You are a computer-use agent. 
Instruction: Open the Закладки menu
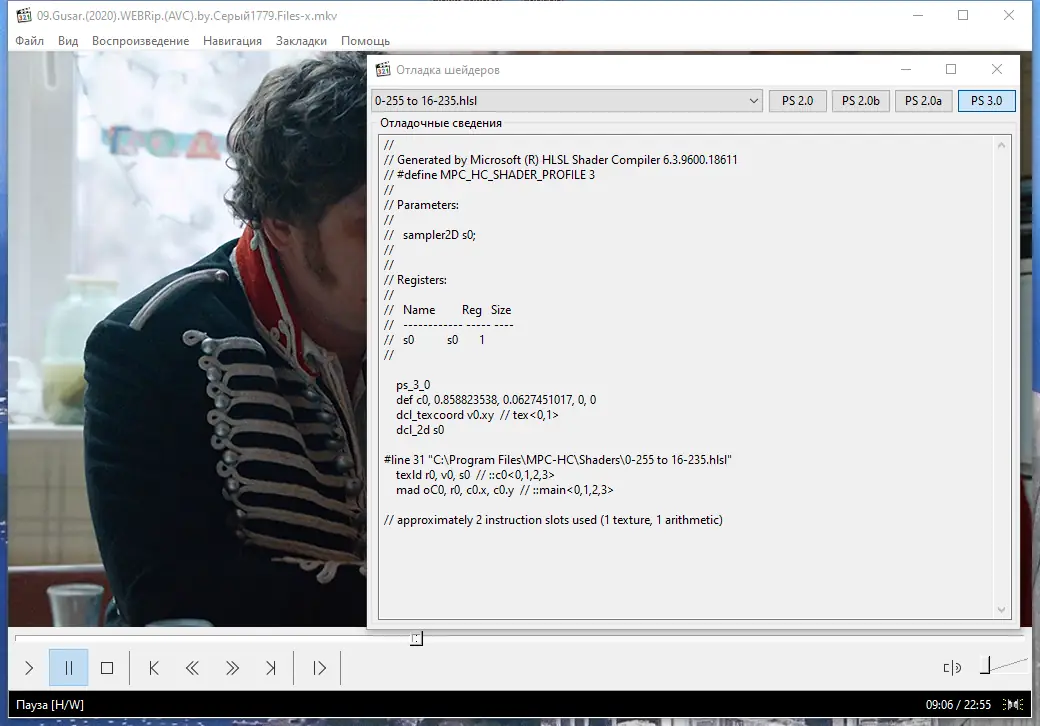tap(301, 41)
